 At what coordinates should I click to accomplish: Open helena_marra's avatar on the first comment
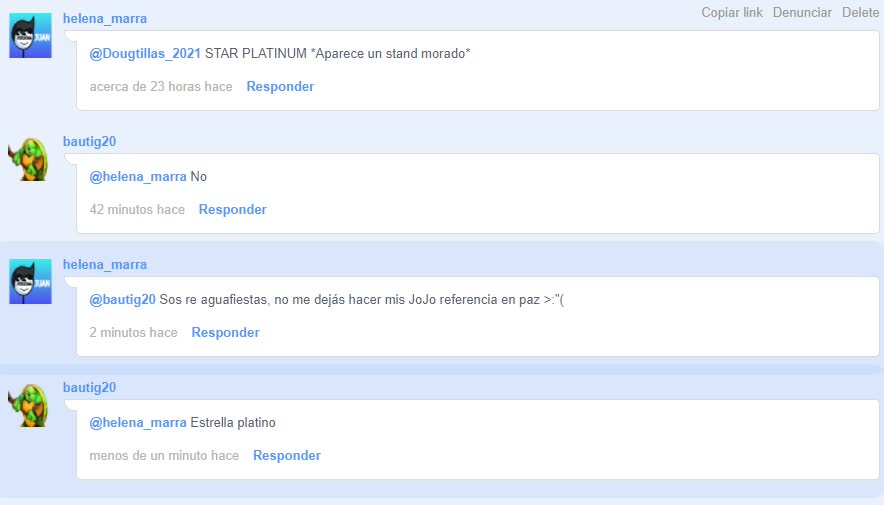coord(30,36)
